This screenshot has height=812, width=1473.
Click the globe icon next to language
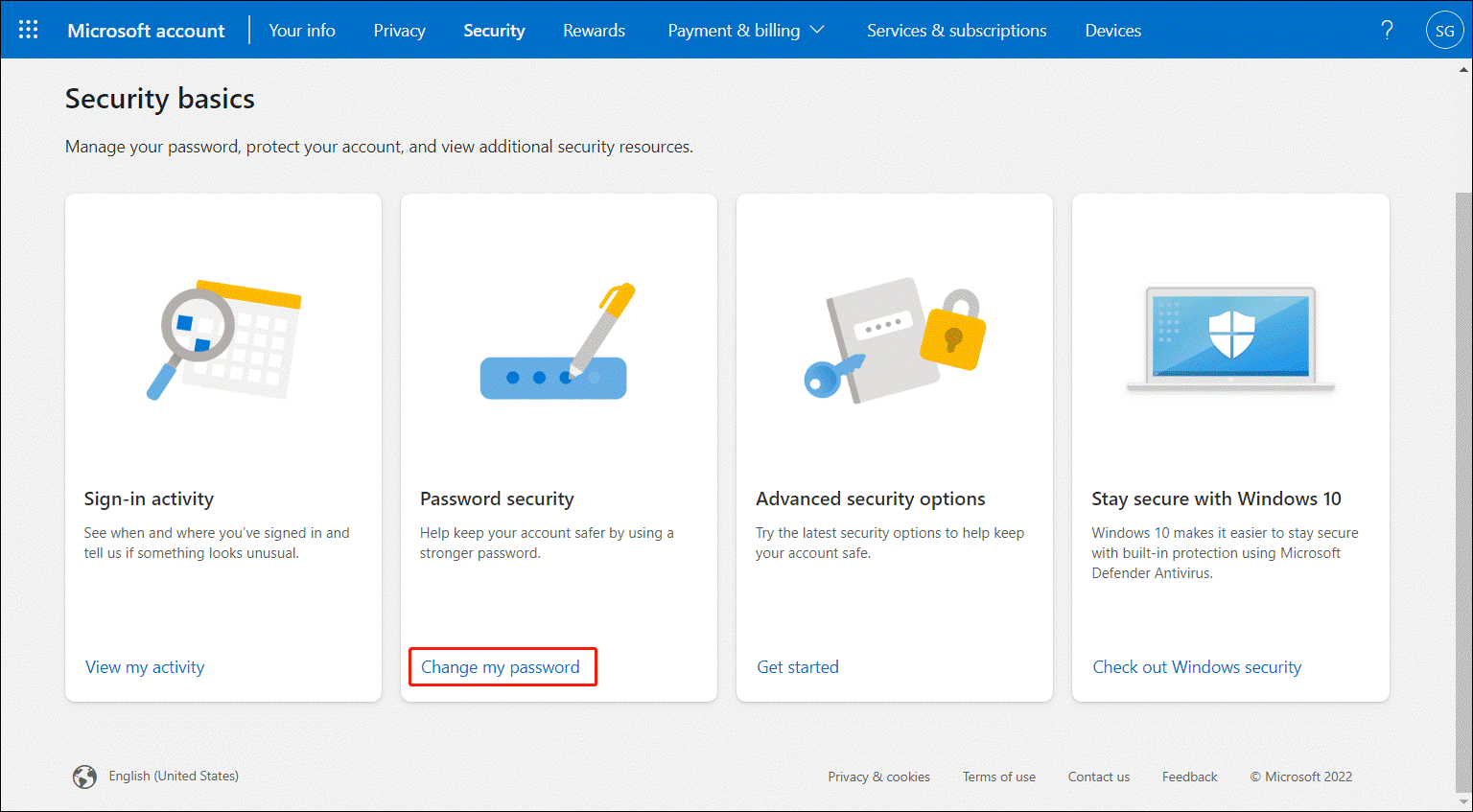coord(84,777)
